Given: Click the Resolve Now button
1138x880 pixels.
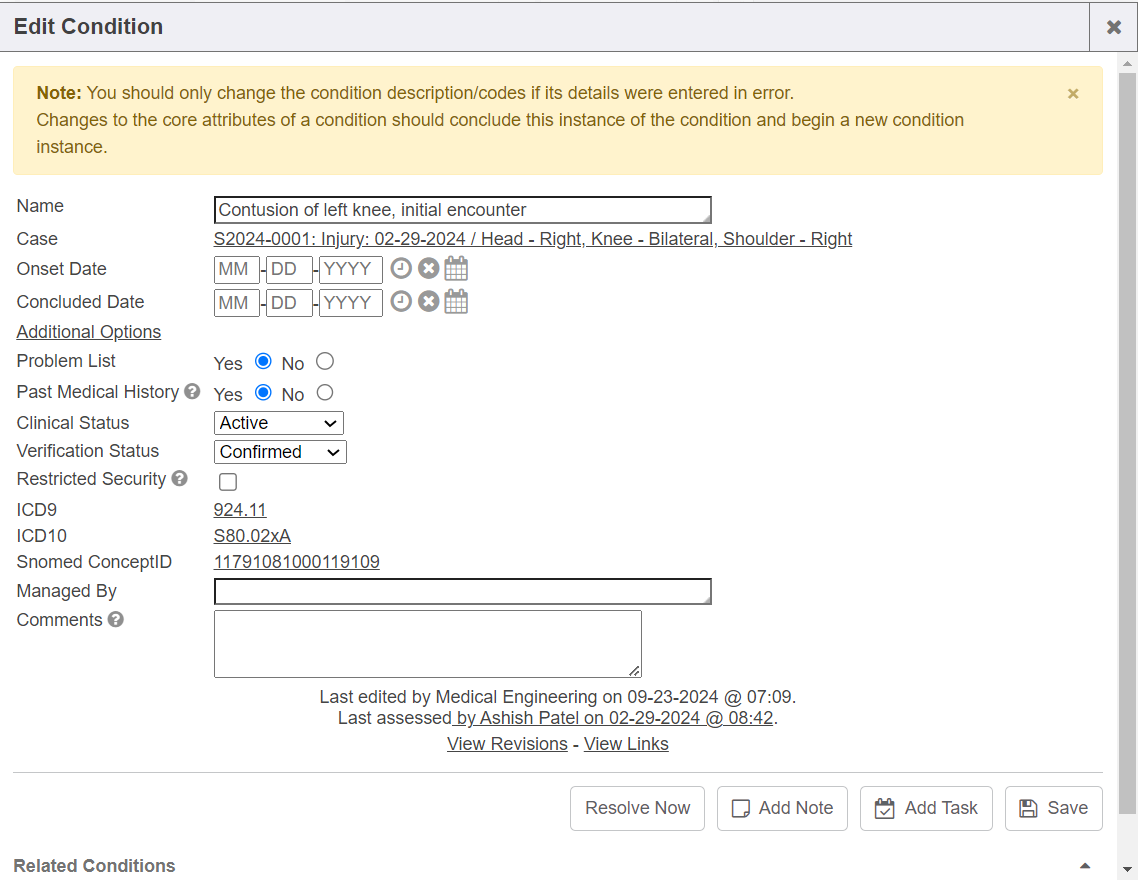Looking at the screenshot, I should coord(637,808).
